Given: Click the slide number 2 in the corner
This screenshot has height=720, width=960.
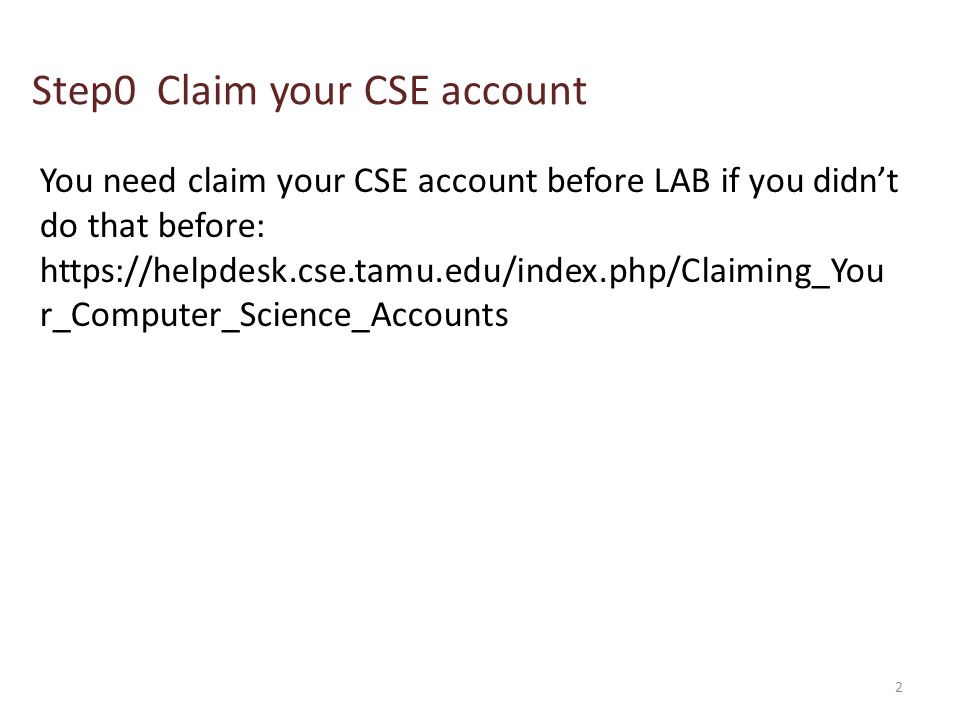Looking at the screenshot, I should (x=898, y=687).
